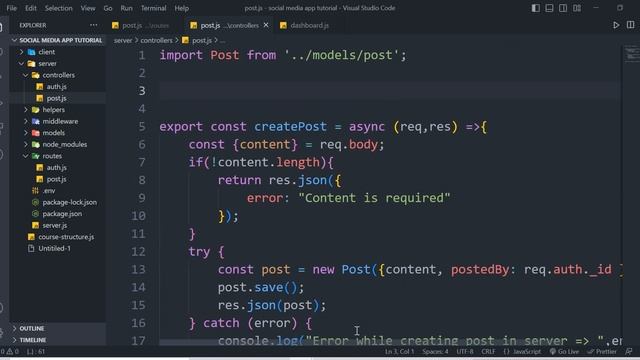Image resolution: width=640 pixels, height=360 pixels.
Task: Collapse SOCIAL MEDIA APP TUTORIAL section
Action: click(x=57, y=40)
